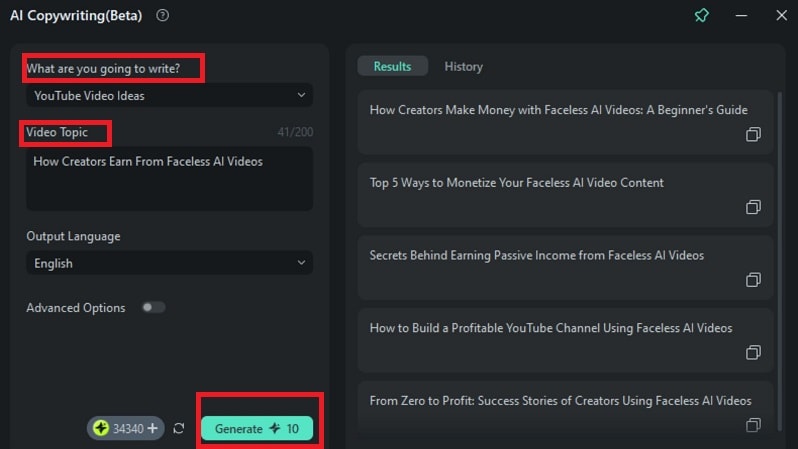The image size is (798, 449).
Task: Pin the AI Copywriting window
Action: (x=701, y=16)
